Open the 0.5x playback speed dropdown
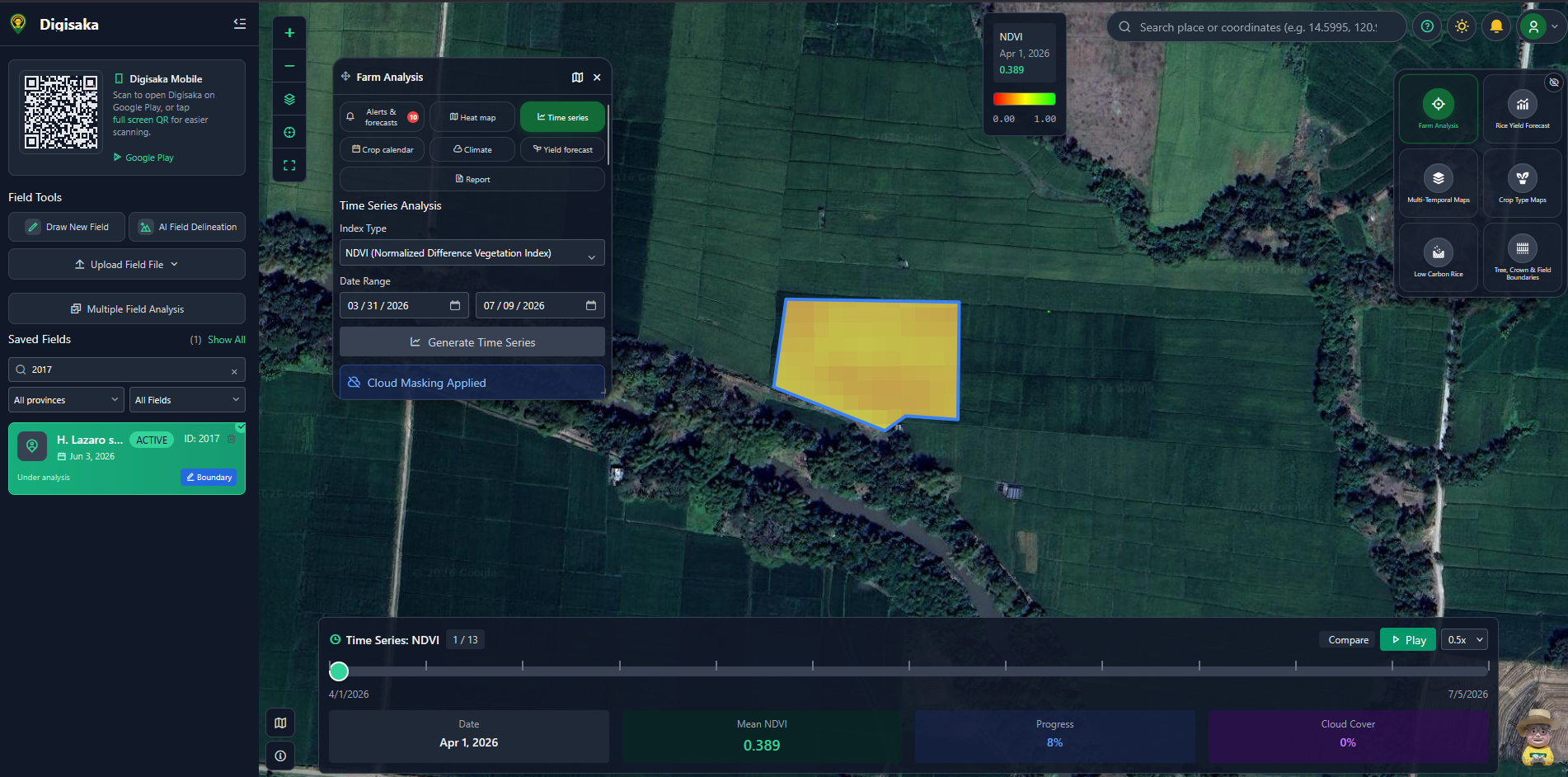 tap(1464, 640)
